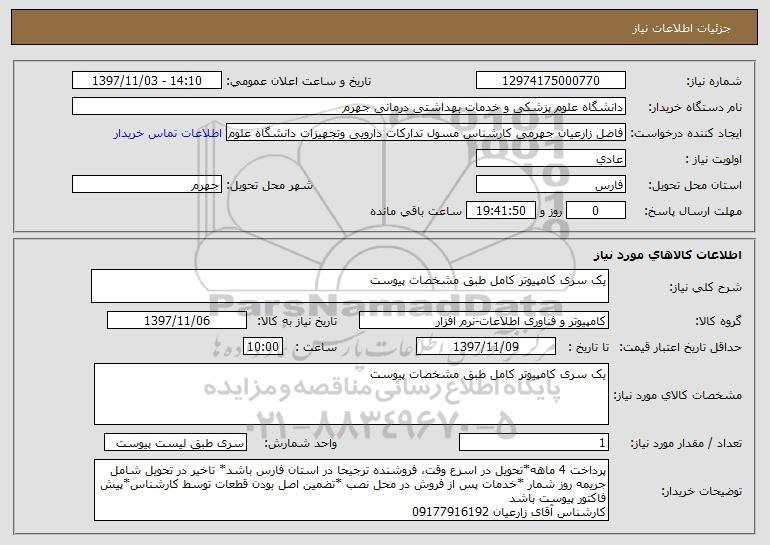This screenshot has height=545, width=770.
Task: Select the اولویت نیاز label
Action: click(714, 160)
